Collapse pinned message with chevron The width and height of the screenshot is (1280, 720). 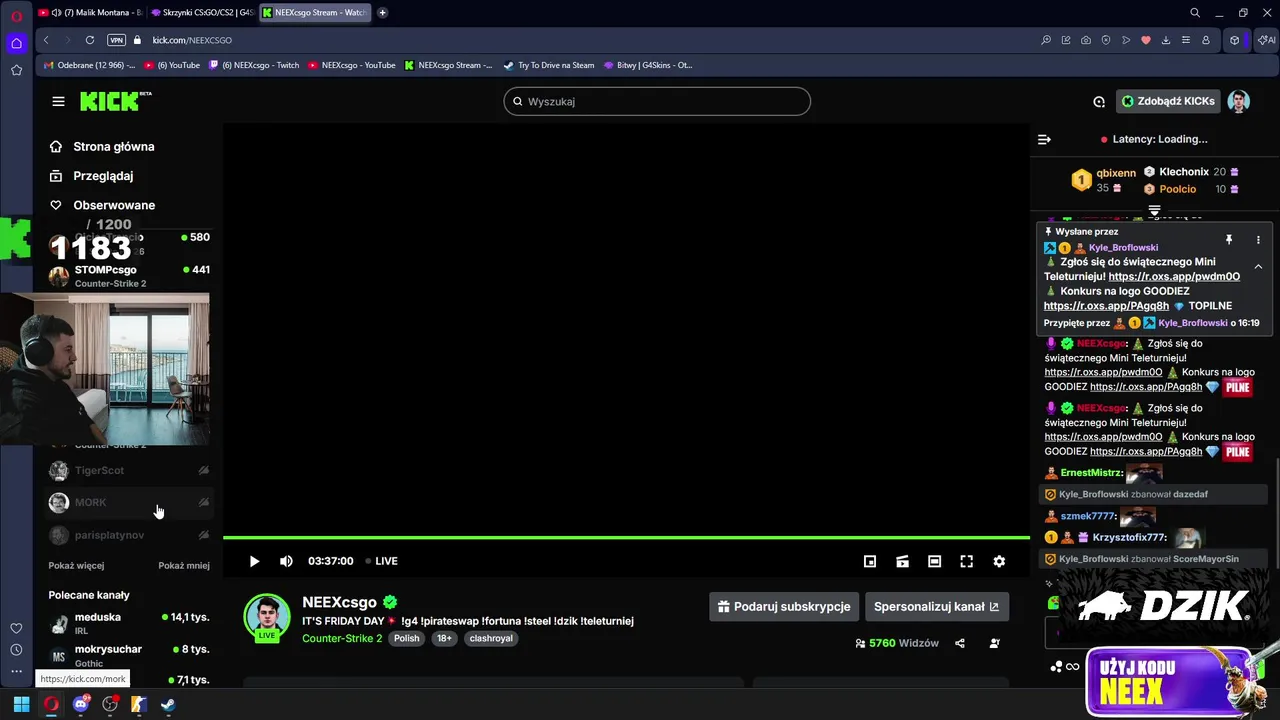click(1258, 267)
